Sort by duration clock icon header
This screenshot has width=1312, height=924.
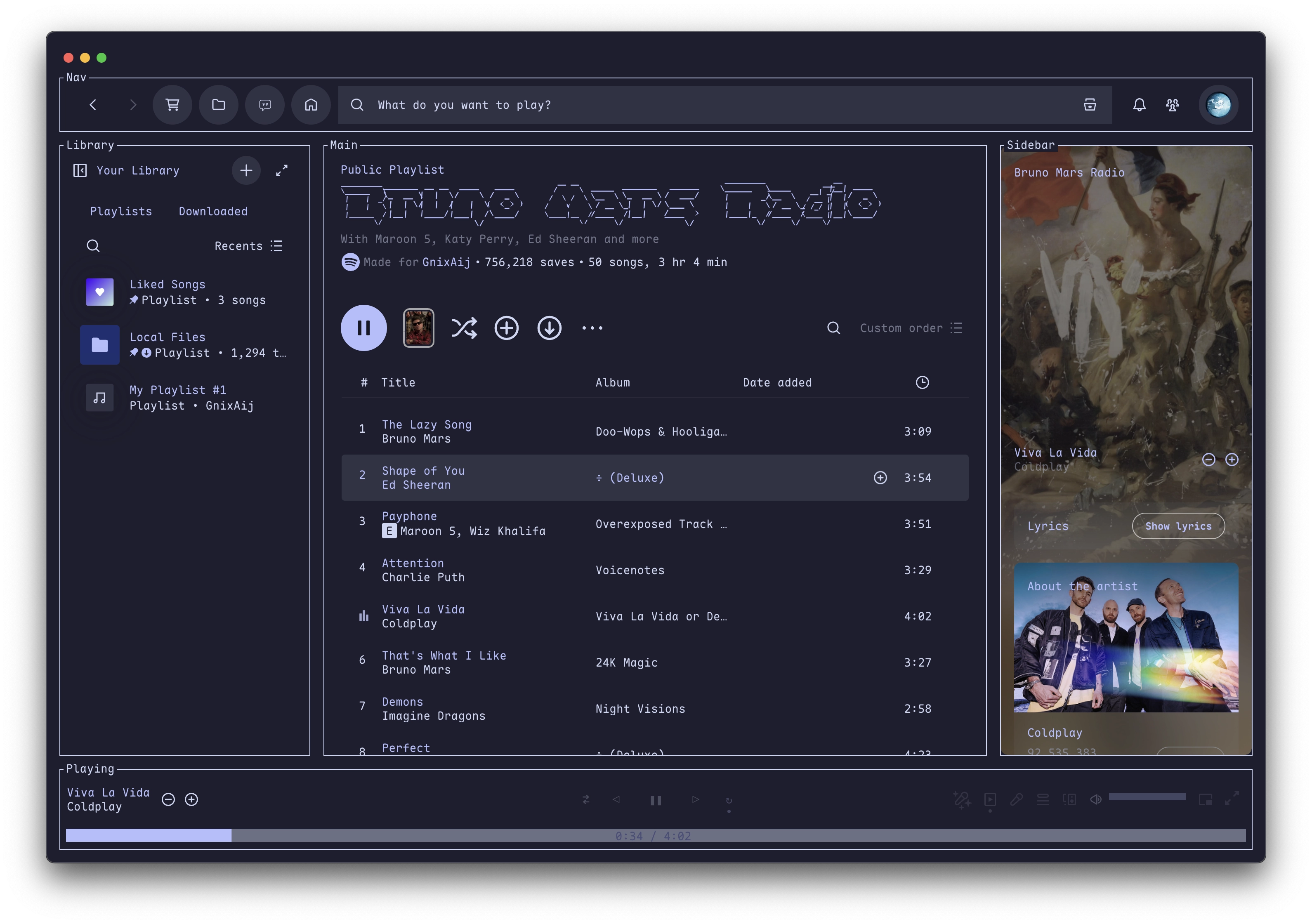click(x=922, y=383)
